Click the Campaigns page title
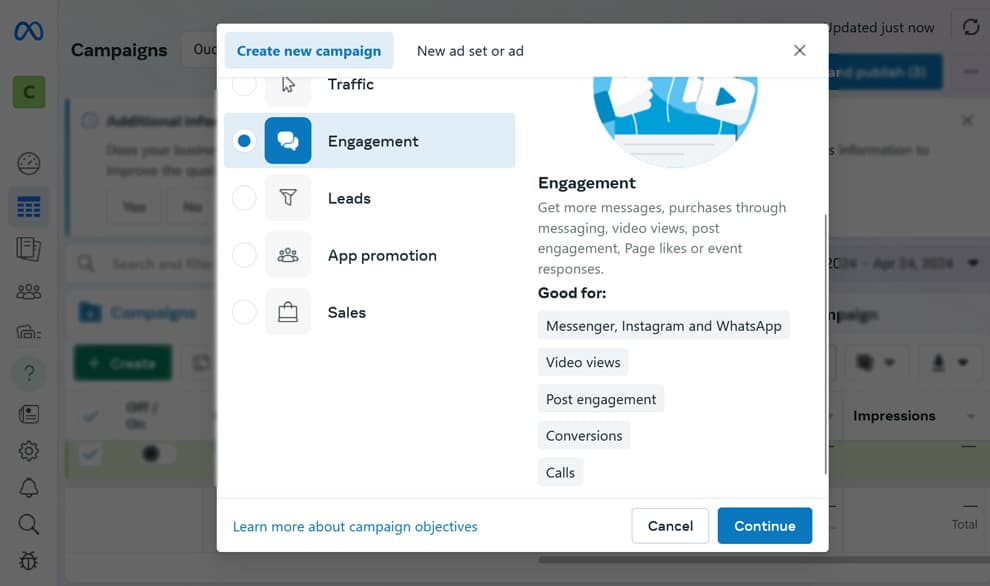The image size is (990, 586). (119, 51)
